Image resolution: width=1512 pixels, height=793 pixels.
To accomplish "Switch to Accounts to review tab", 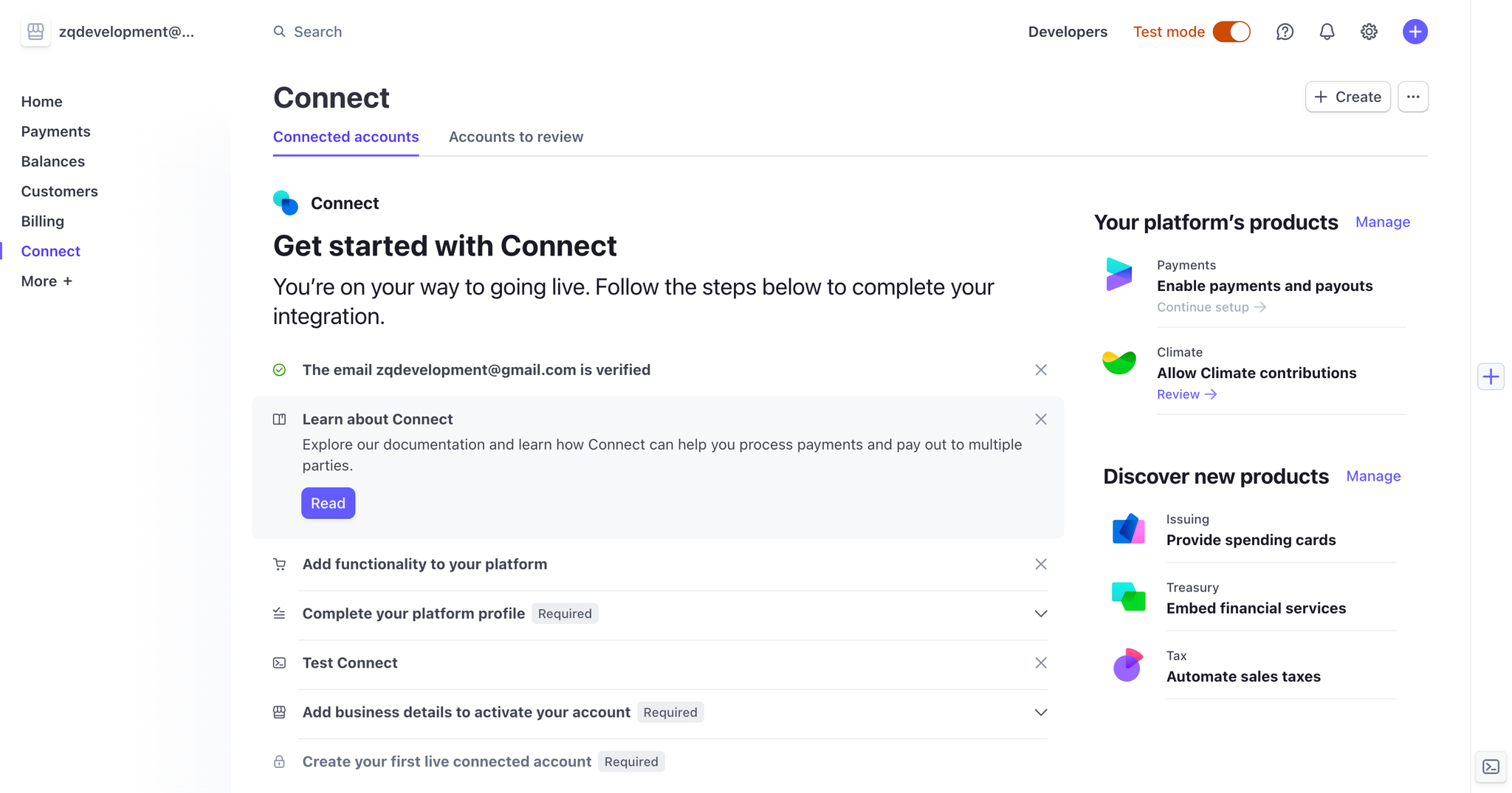I will click(x=516, y=137).
